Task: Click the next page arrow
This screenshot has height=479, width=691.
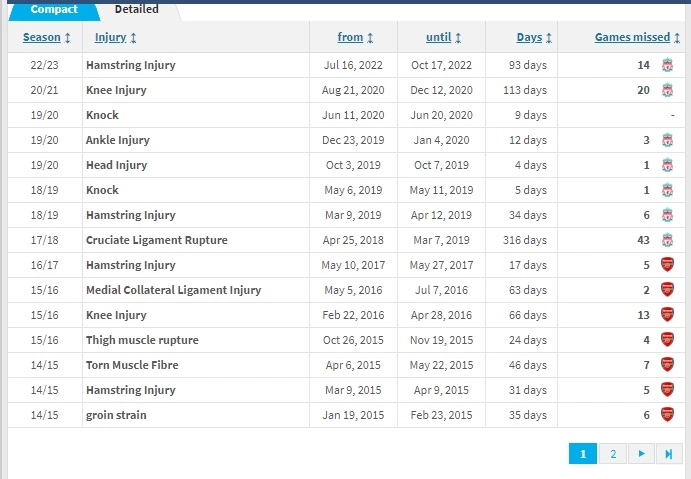Action: (641, 454)
